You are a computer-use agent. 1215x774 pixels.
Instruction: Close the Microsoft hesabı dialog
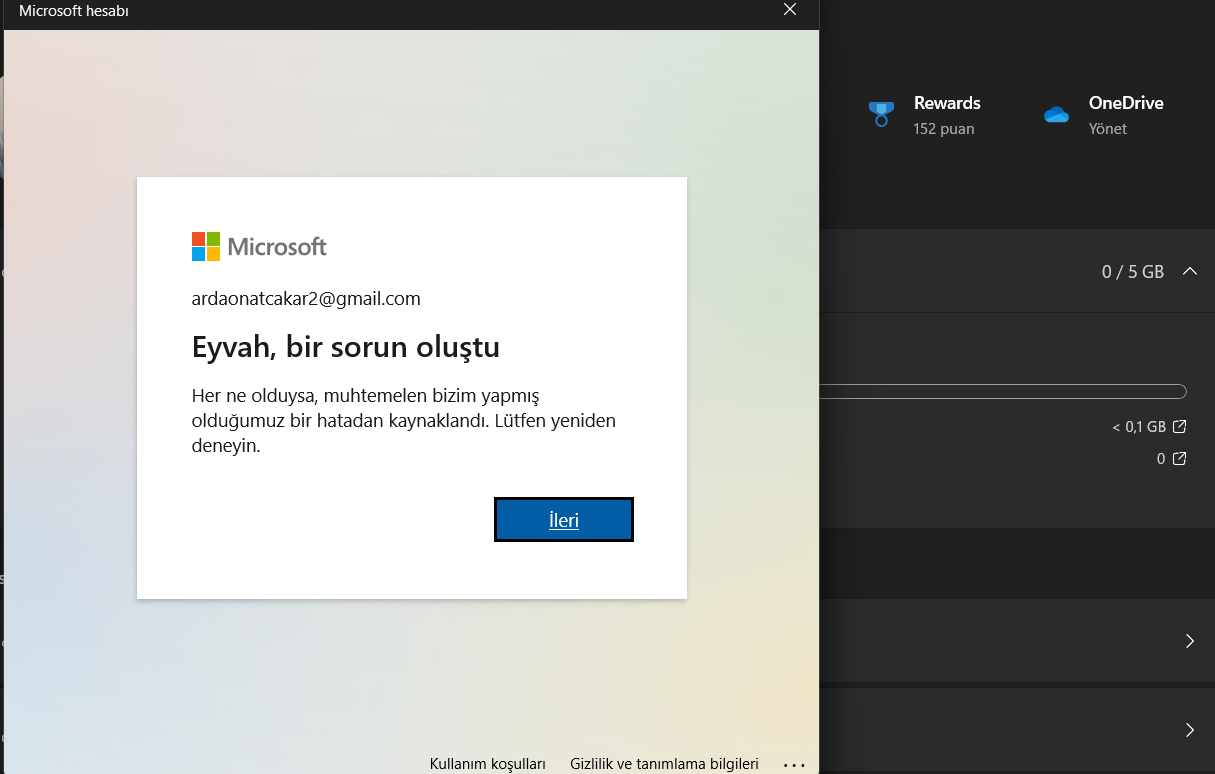pyautogui.click(x=790, y=10)
